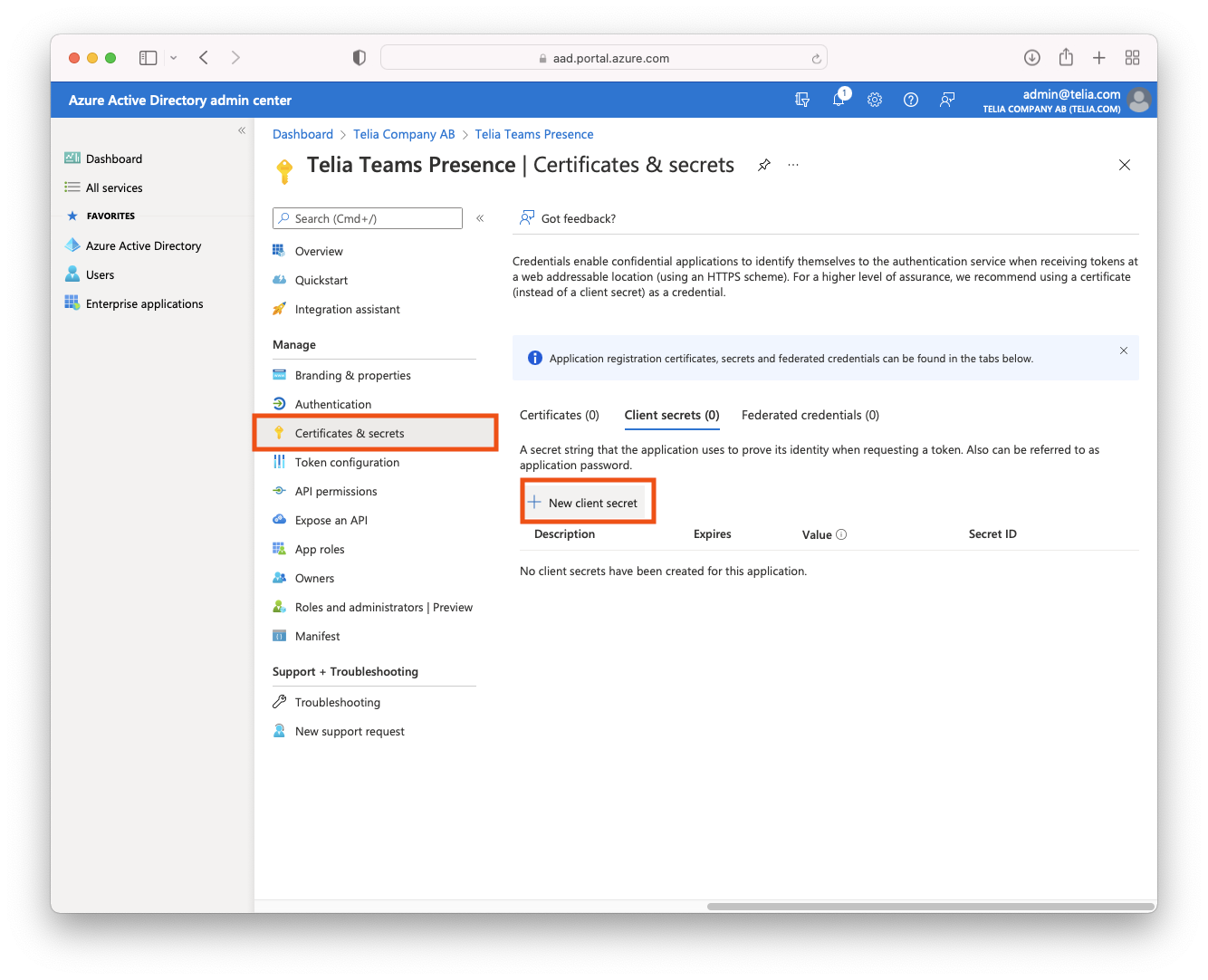This screenshot has height=980, width=1208.
Task: Click the Owners icon
Action: tap(279, 578)
